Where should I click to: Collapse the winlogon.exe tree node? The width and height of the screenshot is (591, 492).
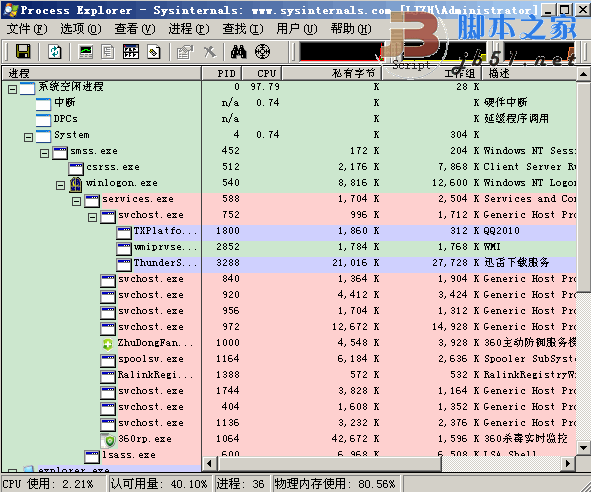[60, 185]
